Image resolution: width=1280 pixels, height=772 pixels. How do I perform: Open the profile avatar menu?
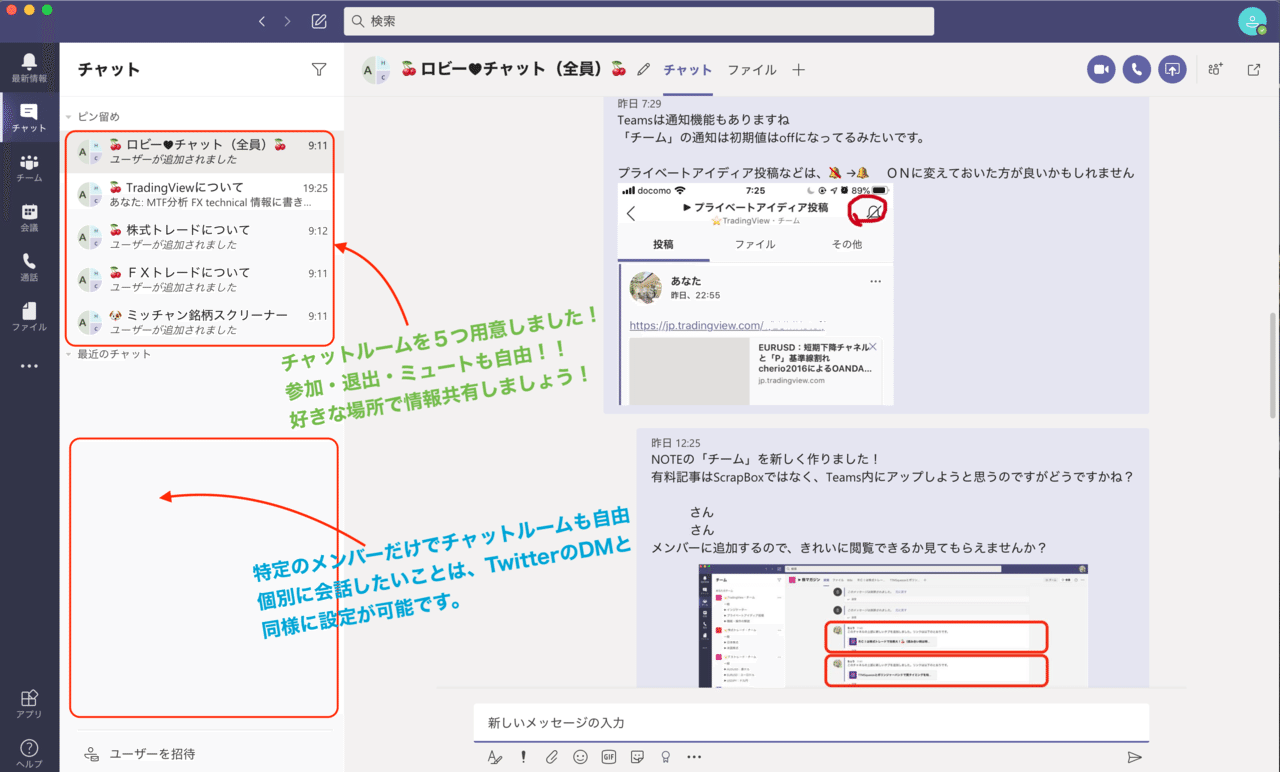coord(1252,21)
